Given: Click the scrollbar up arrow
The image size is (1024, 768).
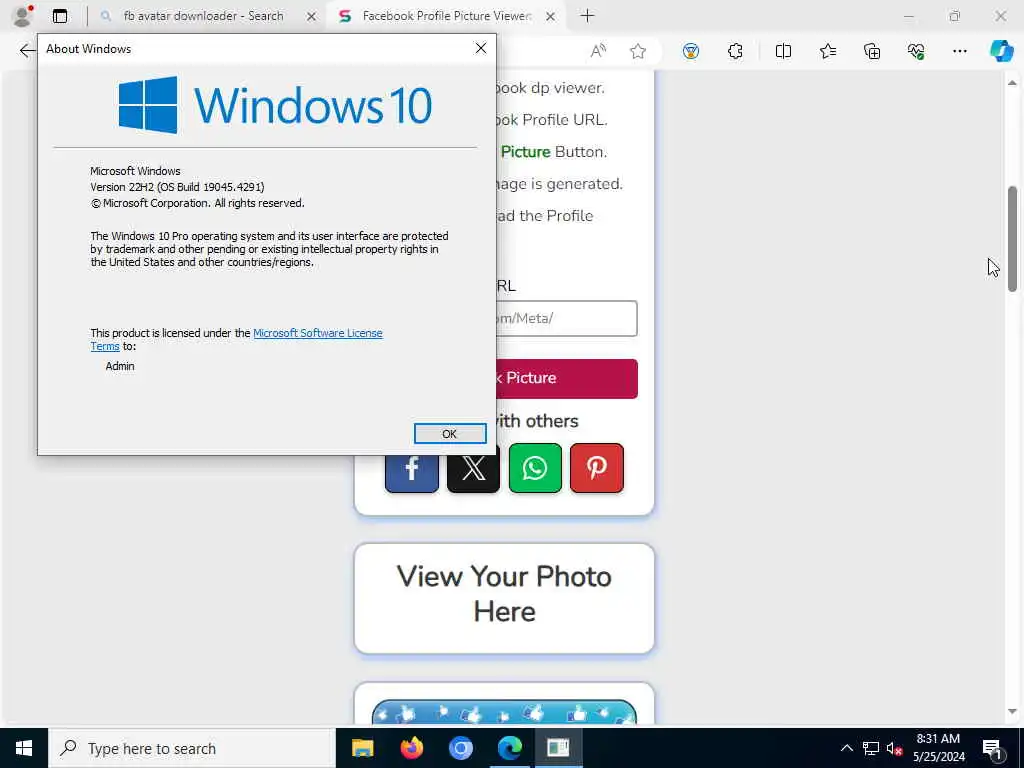Looking at the screenshot, I should 1012,83.
